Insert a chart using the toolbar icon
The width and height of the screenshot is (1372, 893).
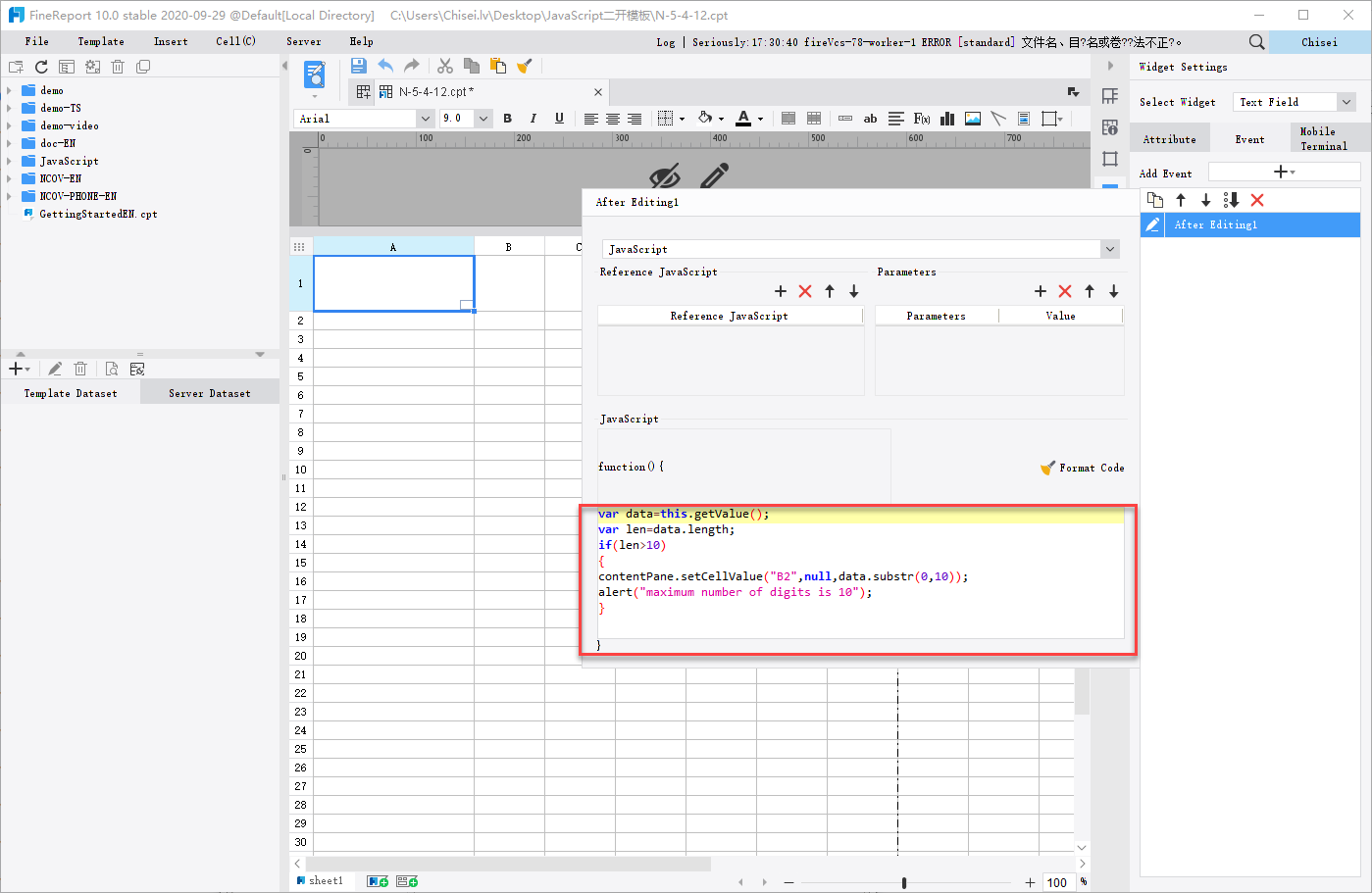pyautogui.click(x=946, y=118)
